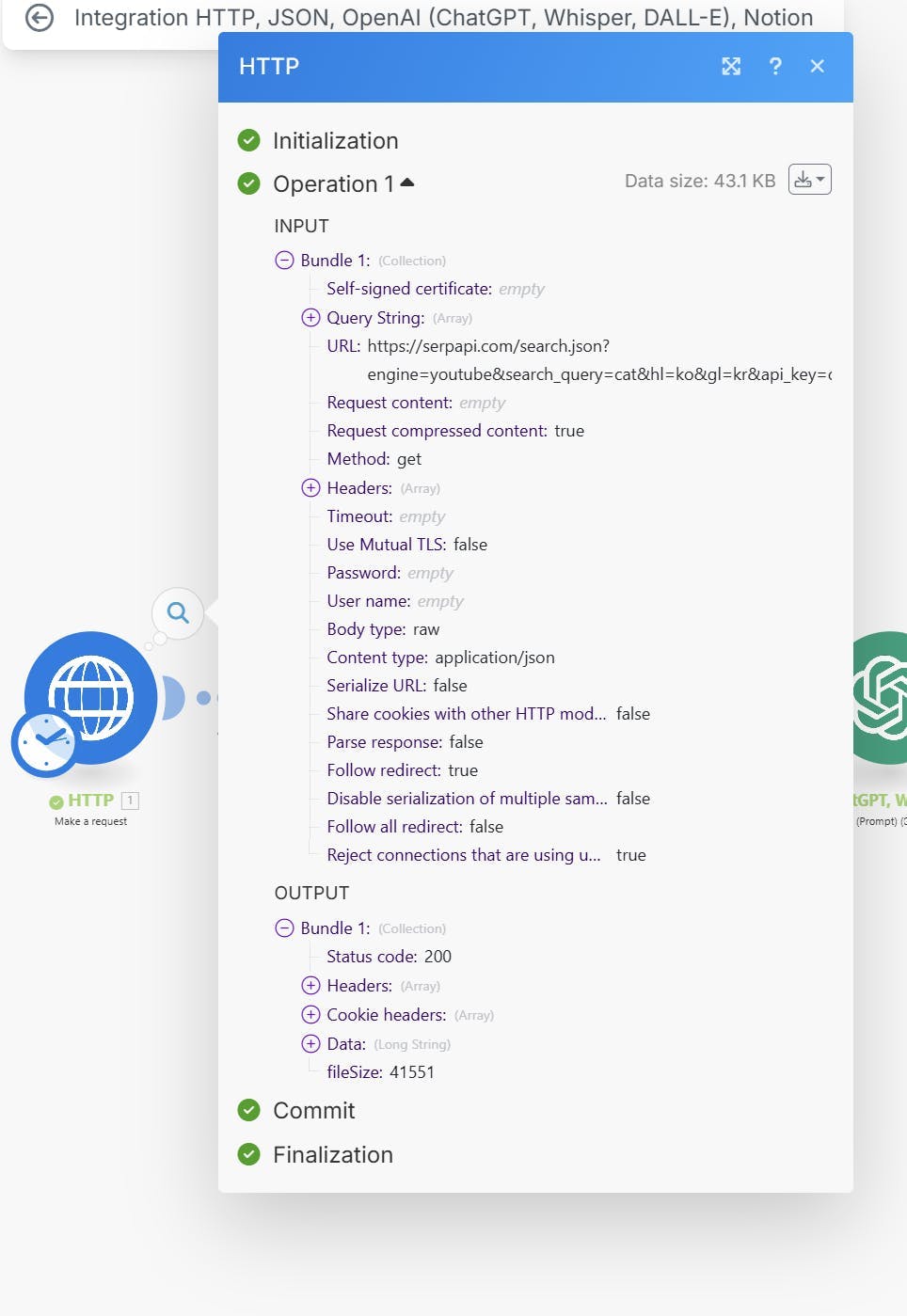Image resolution: width=907 pixels, height=1316 pixels.
Task: Select the Finalization step
Action: click(332, 1154)
